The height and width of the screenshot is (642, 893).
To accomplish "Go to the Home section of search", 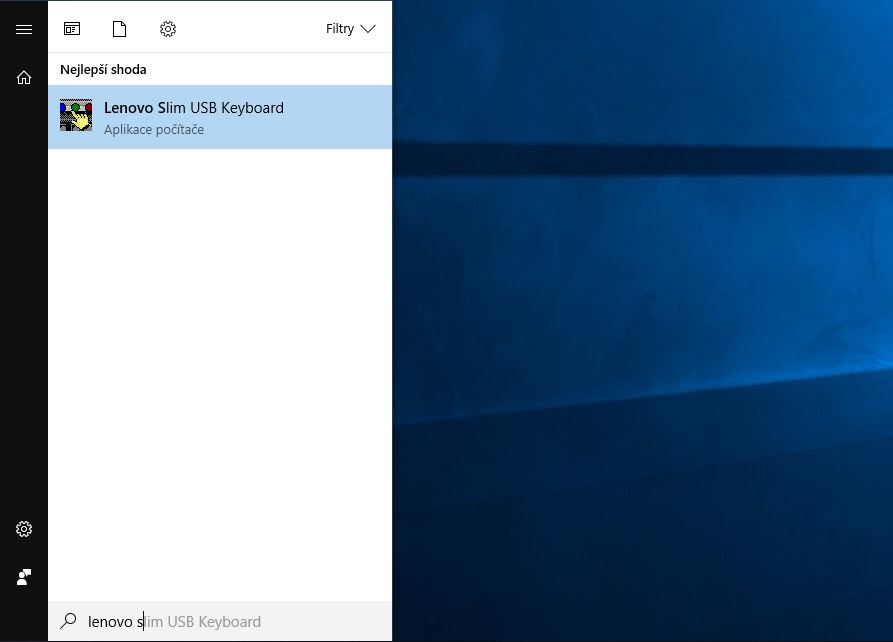I will (x=24, y=77).
